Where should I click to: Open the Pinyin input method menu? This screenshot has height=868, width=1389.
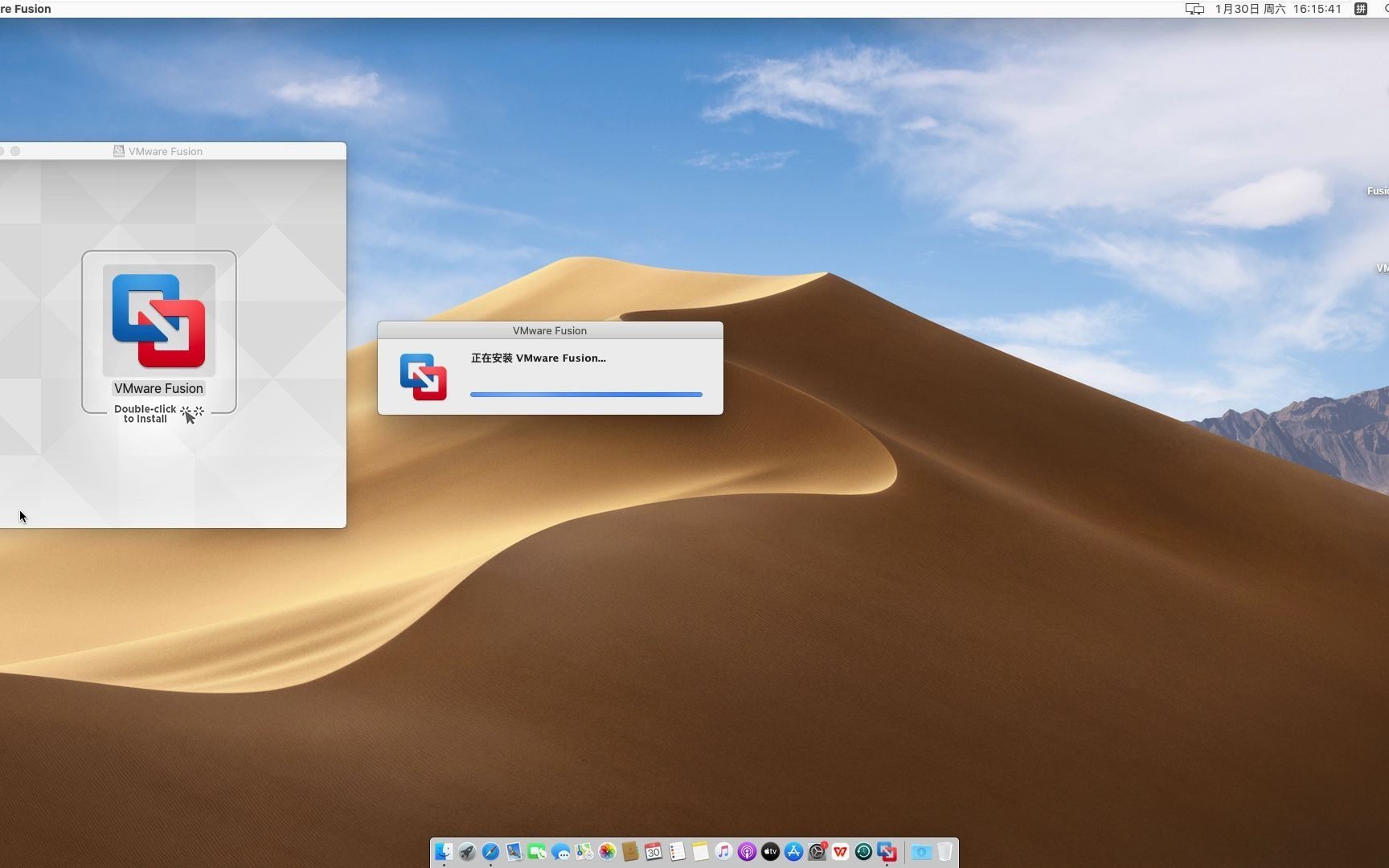(1360, 9)
